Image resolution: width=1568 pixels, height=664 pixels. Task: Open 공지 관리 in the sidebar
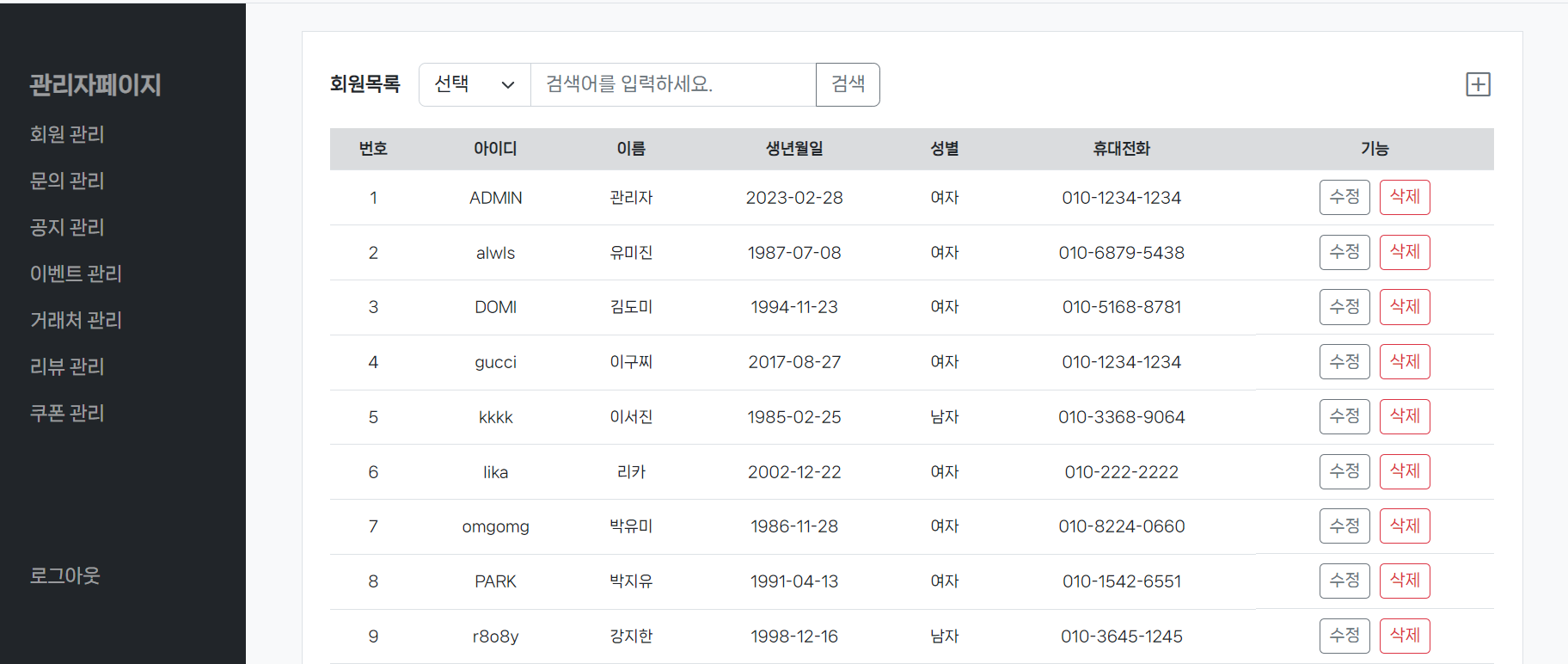67,227
